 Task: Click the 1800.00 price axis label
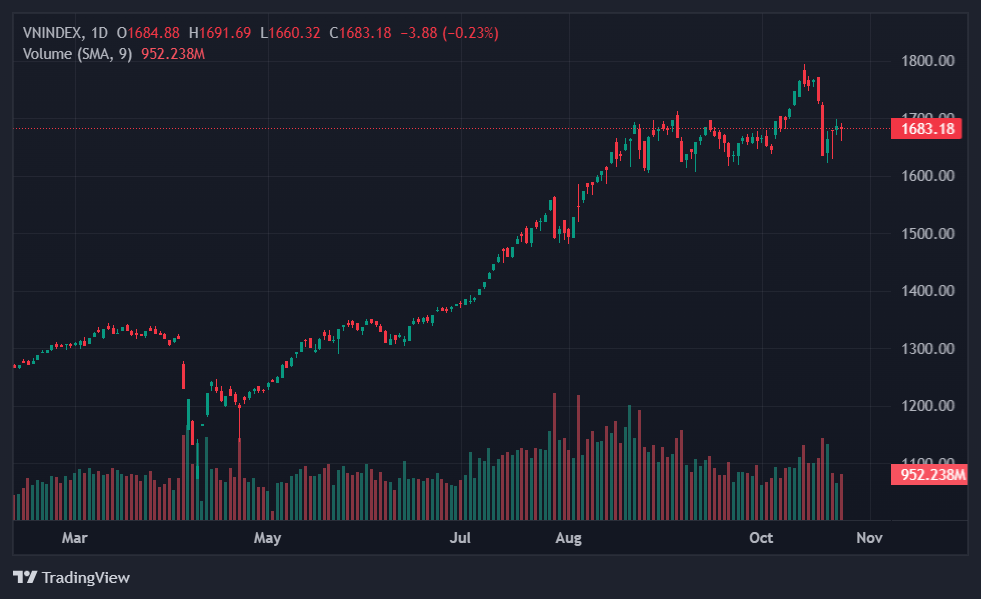927,61
